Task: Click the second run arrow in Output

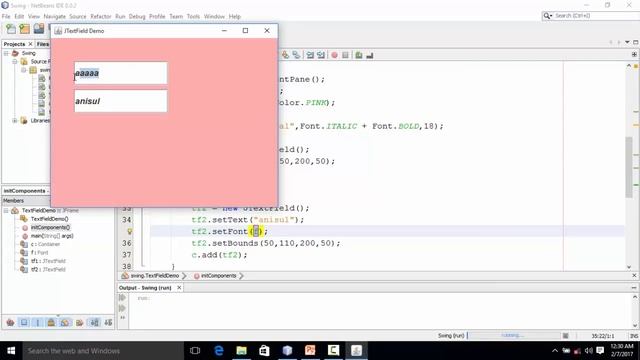Action: tap(122, 308)
